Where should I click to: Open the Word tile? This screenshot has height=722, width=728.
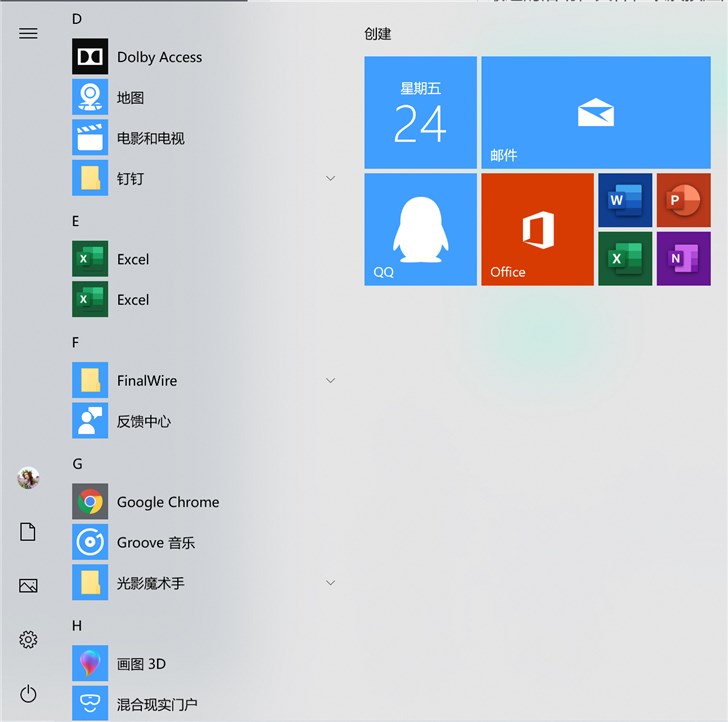coord(625,200)
